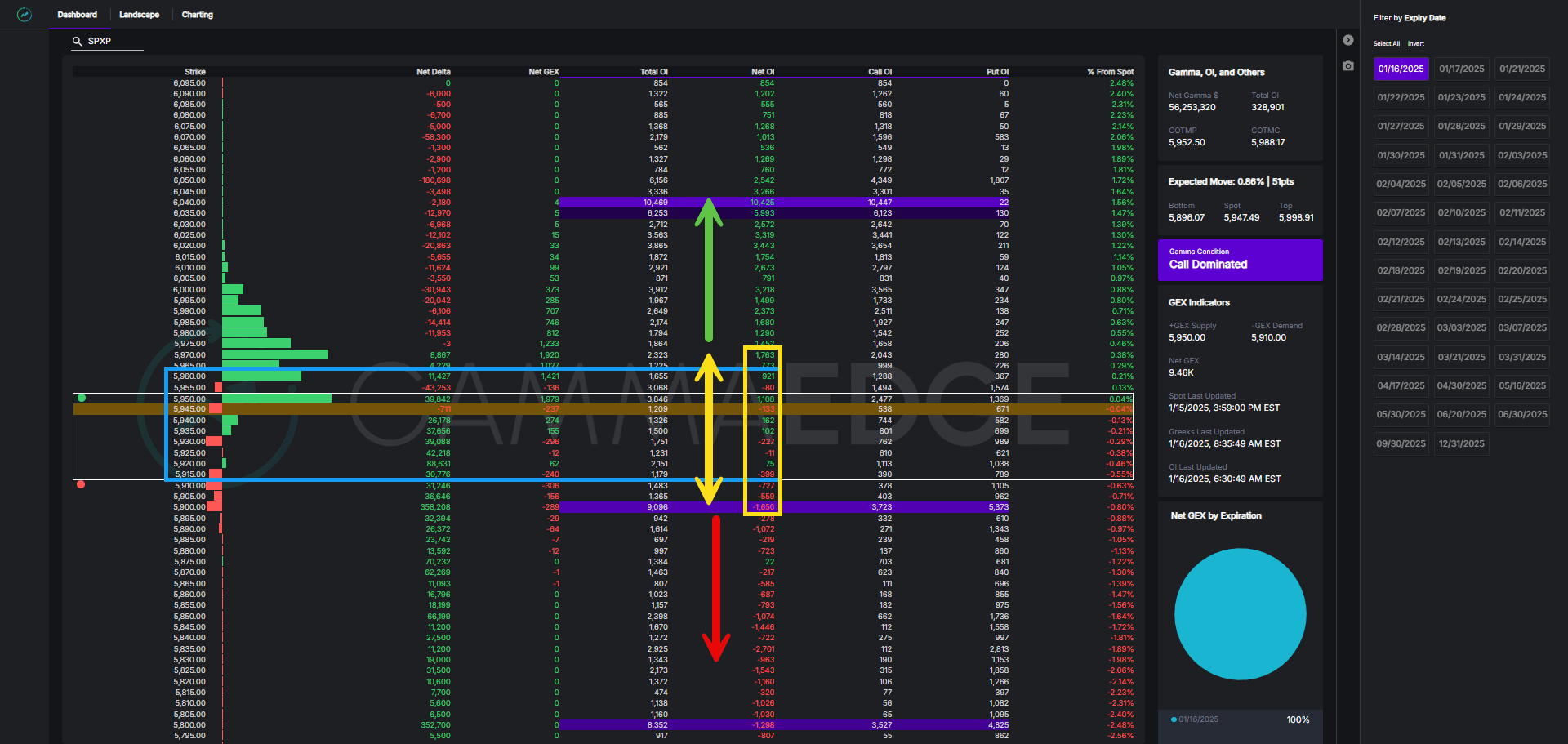Select the 09/30/2025 expiry date

coord(1401,444)
